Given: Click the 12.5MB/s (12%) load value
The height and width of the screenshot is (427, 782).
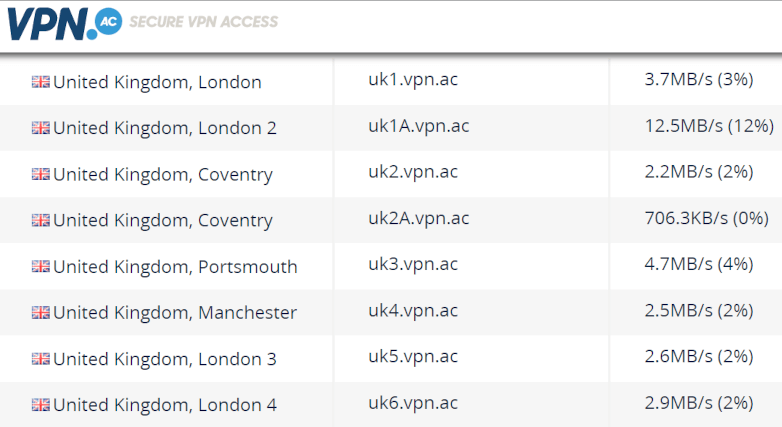Looking at the screenshot, I should [709, 126].
